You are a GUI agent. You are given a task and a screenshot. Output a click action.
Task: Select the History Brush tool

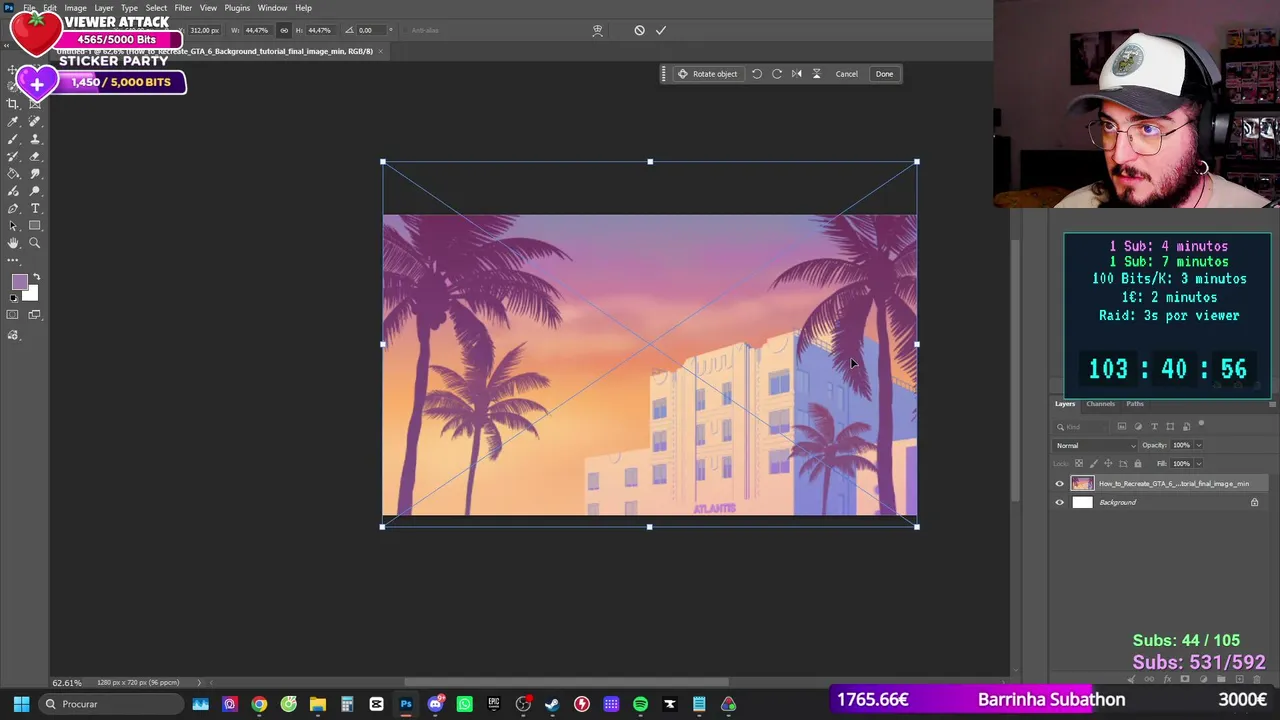click(x=13, y=156)
